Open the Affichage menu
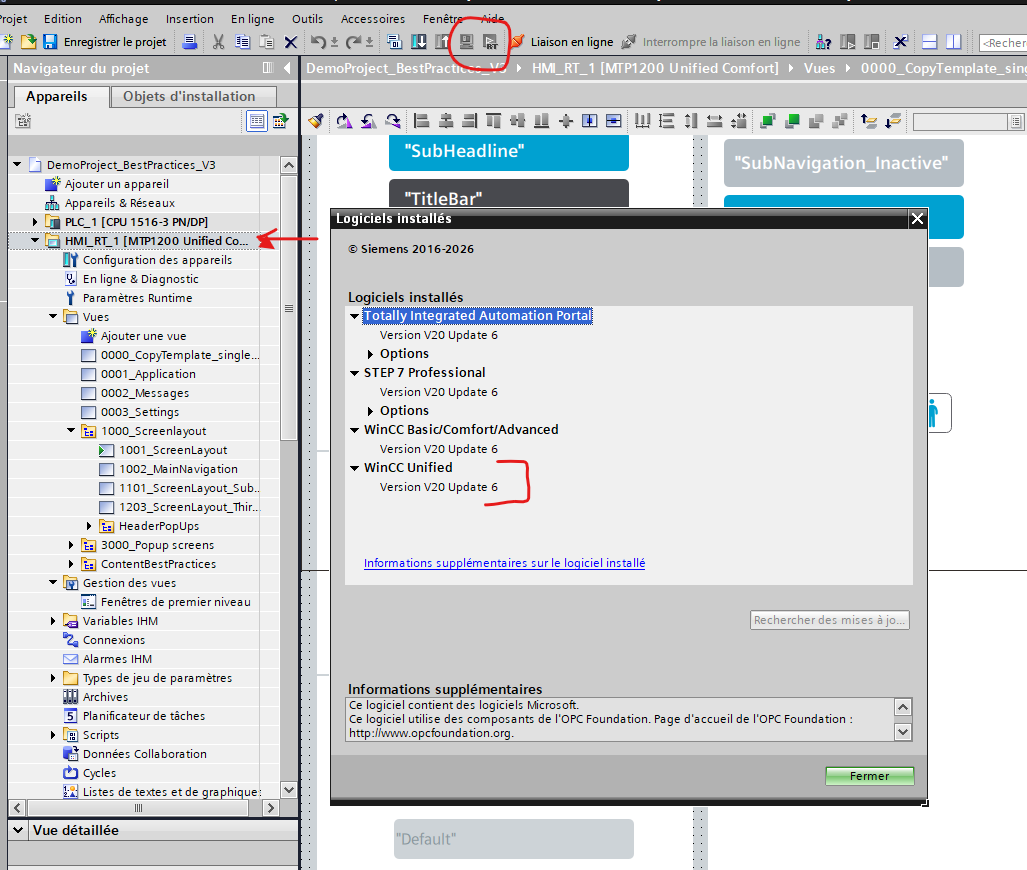The height and width of the screenshot is (870, 1027). point(124,19)
